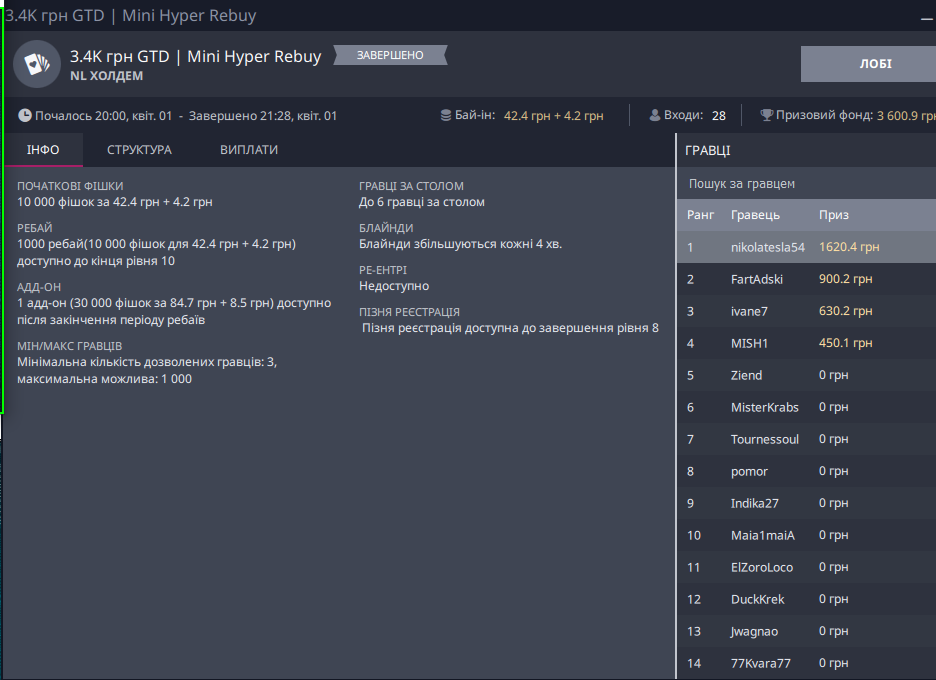The height and width of the screenshot is (680, 936).
Task: Minimize the tournament window
Action: pos(926,18)
